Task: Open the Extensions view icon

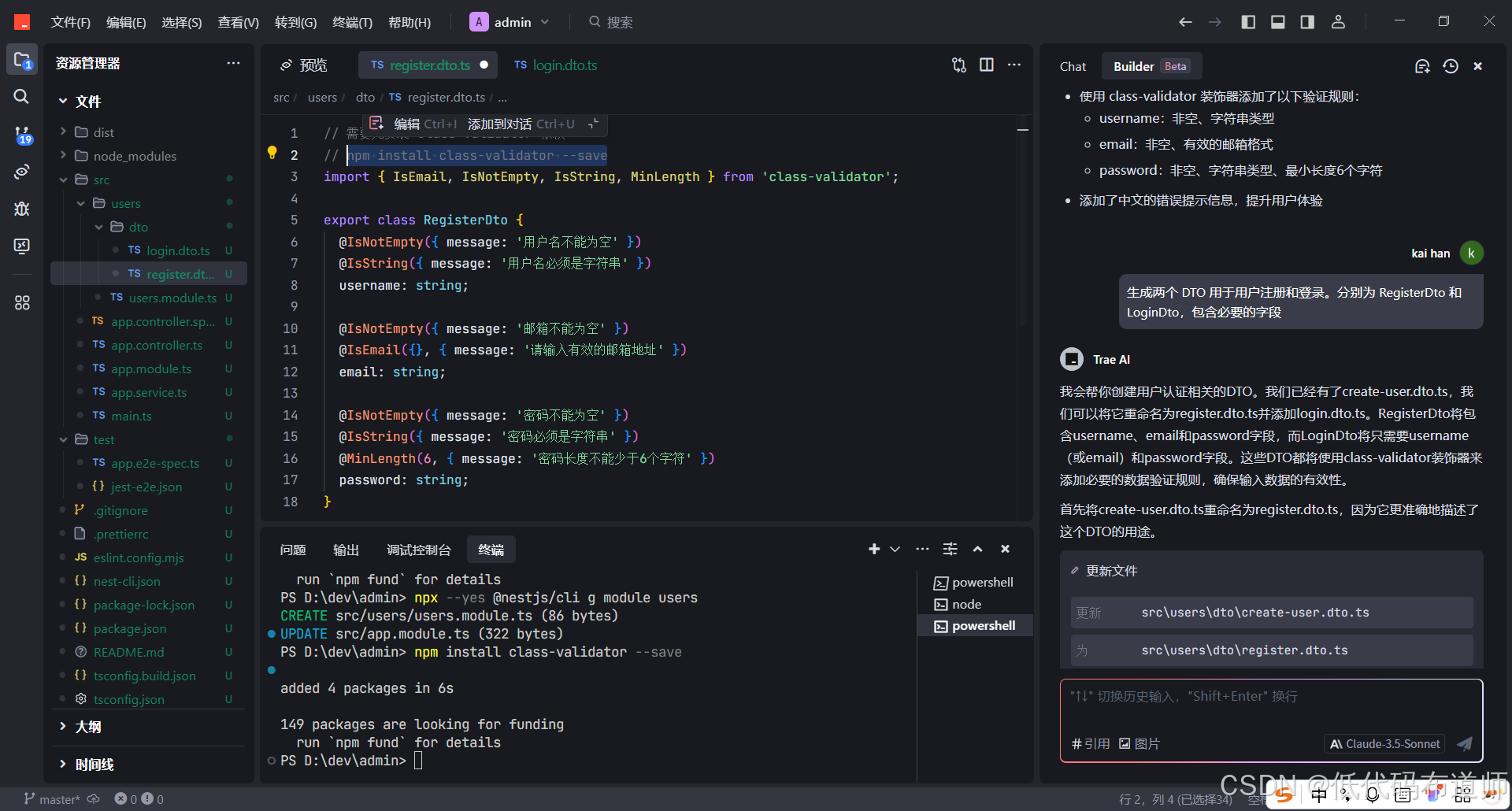Action: 22,302
